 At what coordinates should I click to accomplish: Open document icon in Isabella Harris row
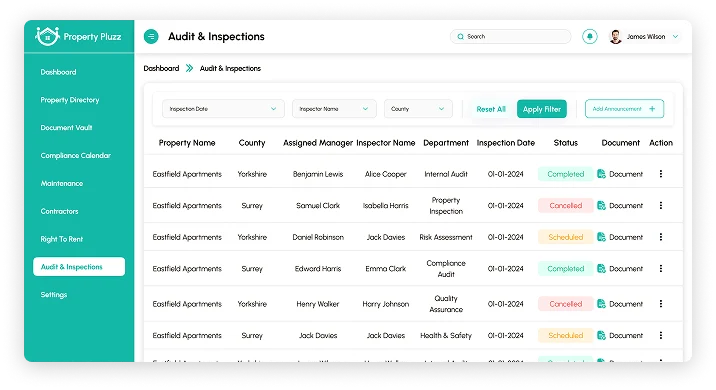coord(601,206)
